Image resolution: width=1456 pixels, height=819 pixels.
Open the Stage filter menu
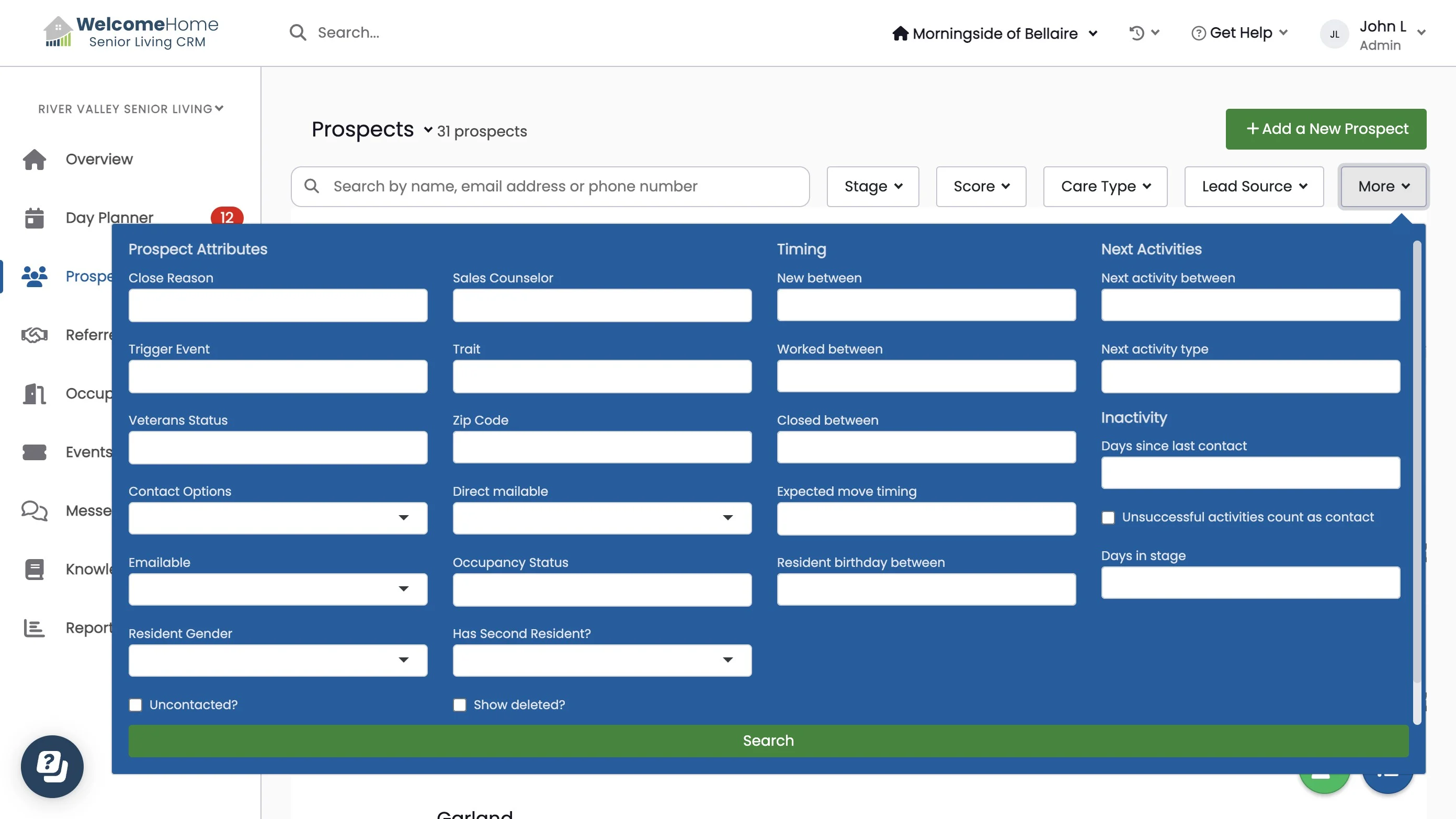(873, 187)
